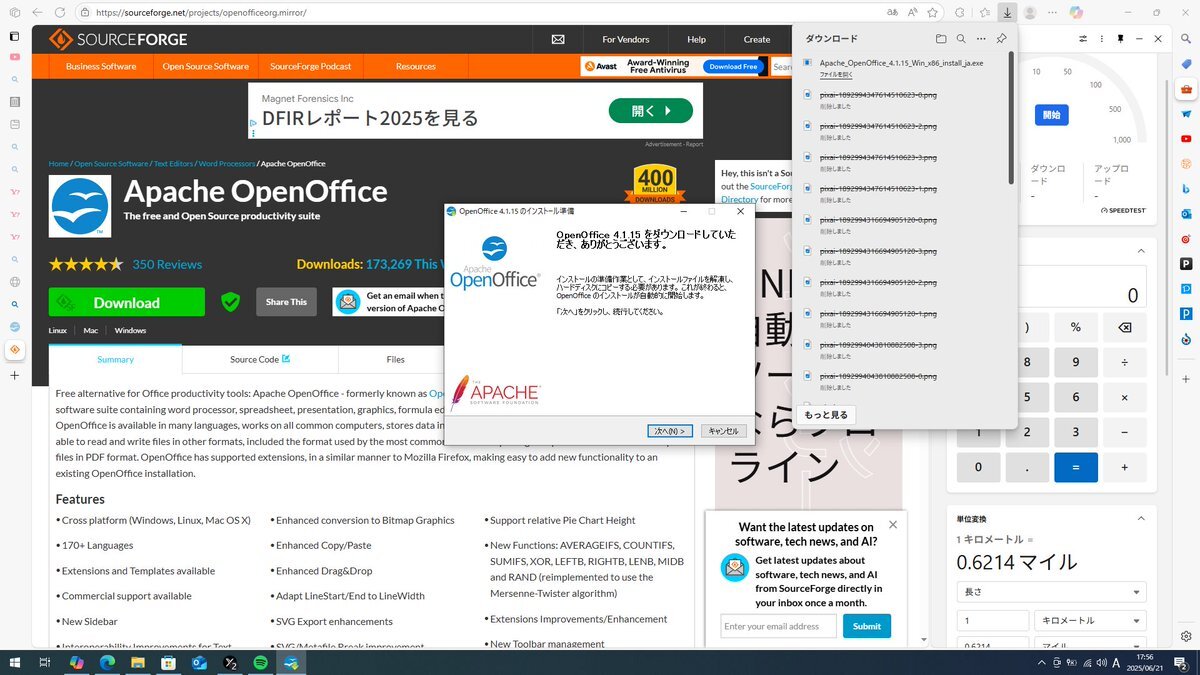The image size is (1200, 675).
Task: Open the Resources menu
Action: pos(416,66)
